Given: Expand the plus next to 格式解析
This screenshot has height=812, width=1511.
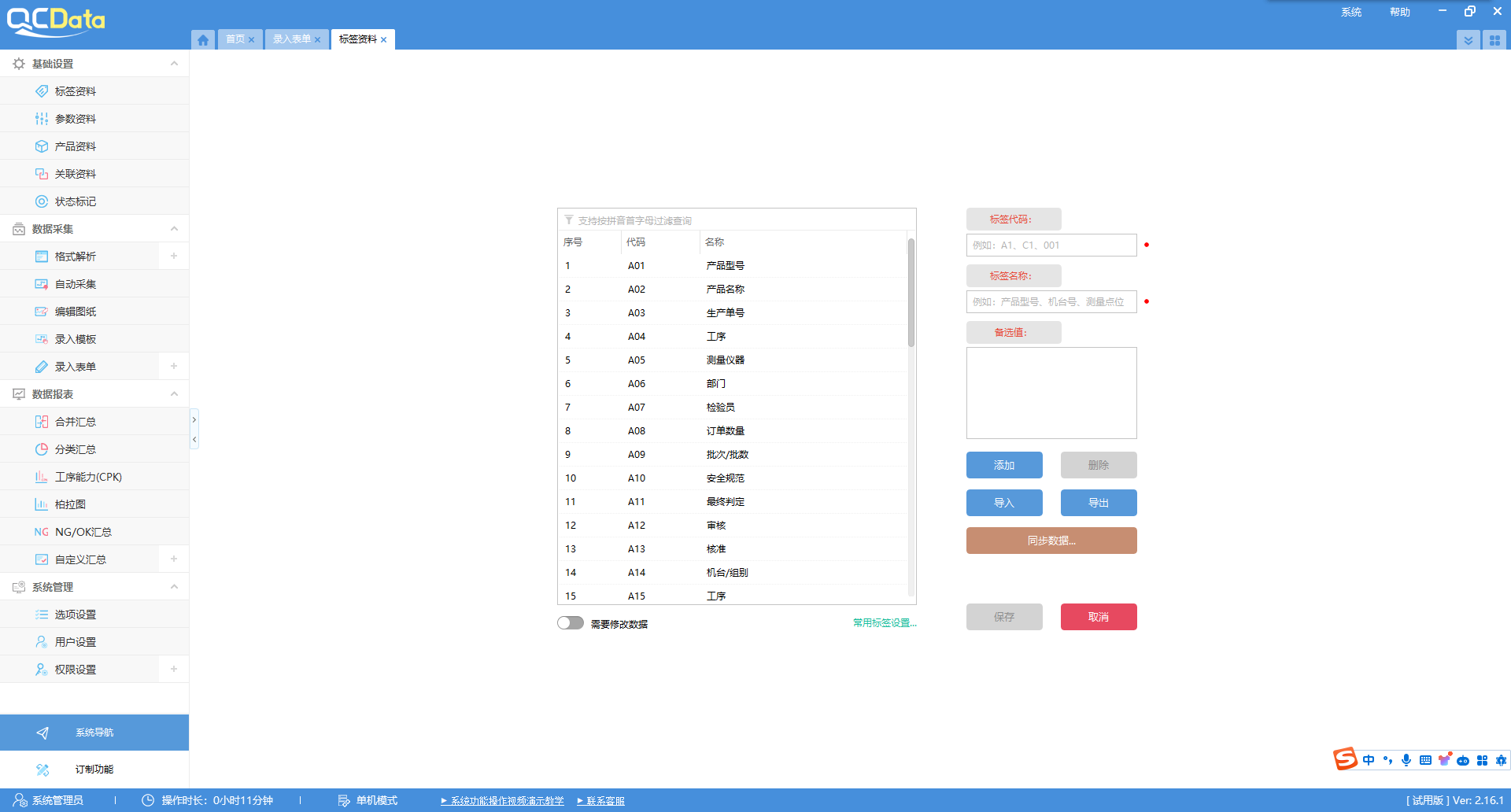Looking at the screenshot, I should pyautogui.click(x=174, y=257).
